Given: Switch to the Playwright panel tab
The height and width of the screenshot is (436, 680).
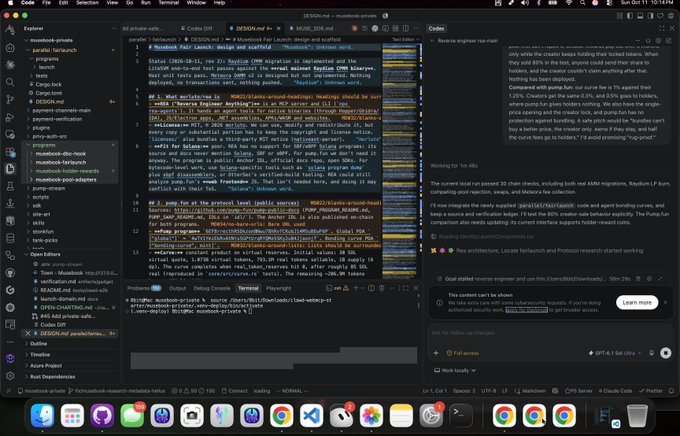Looking at the screenshot, I should 278,288.
